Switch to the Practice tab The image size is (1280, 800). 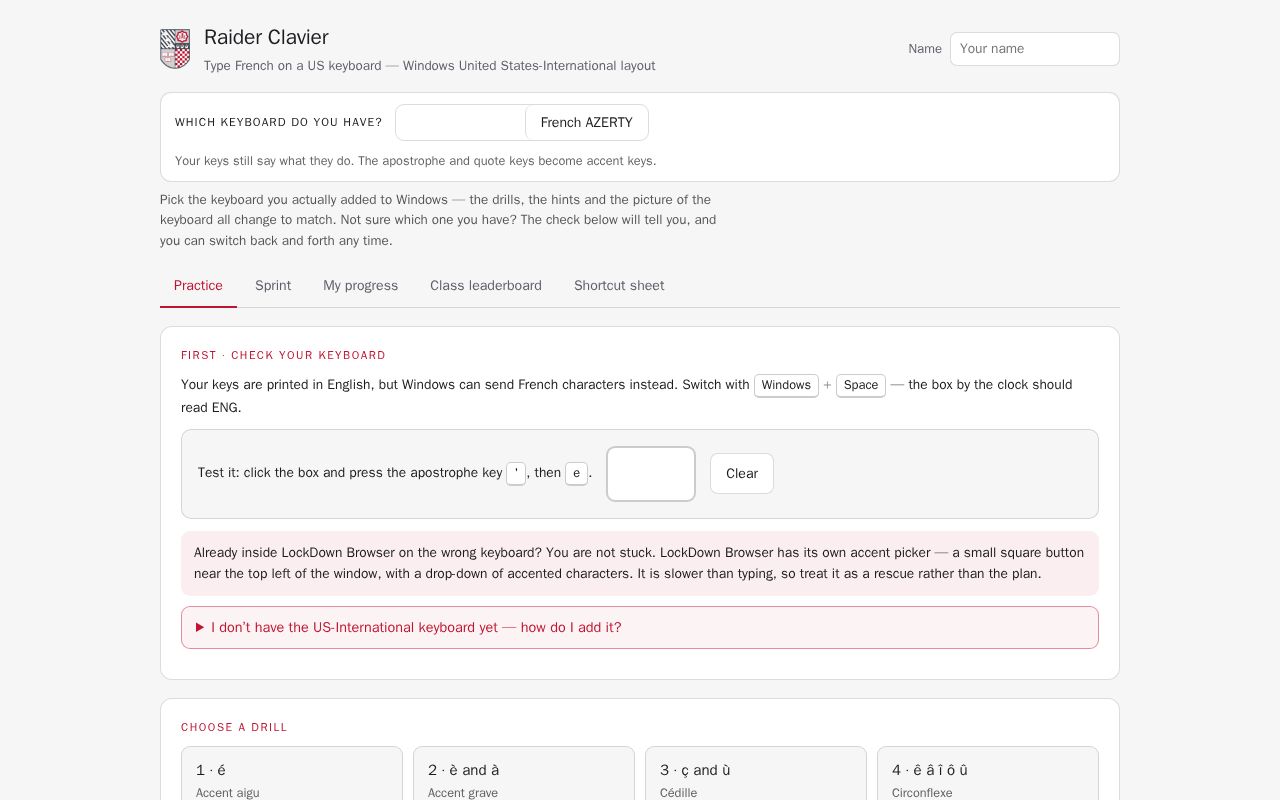198,286
